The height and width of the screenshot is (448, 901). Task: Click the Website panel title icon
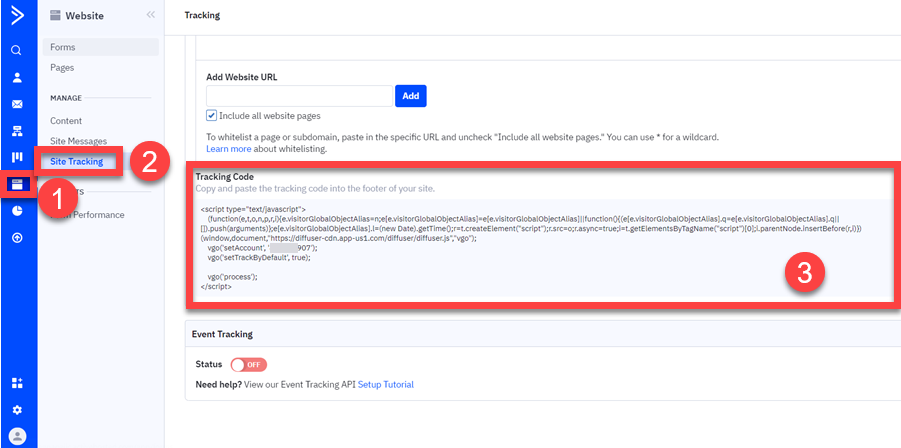pyautogui.click(x=55, y=16)
